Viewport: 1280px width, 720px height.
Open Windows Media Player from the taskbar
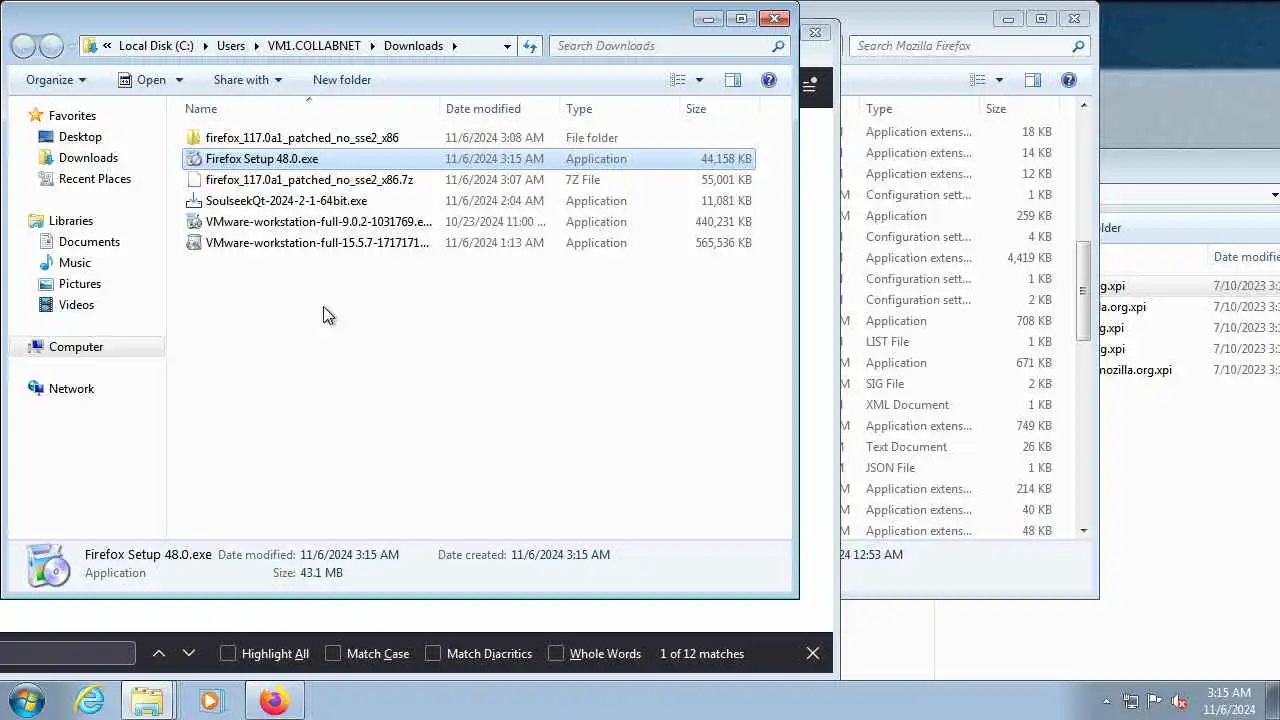tap(210, 700)
